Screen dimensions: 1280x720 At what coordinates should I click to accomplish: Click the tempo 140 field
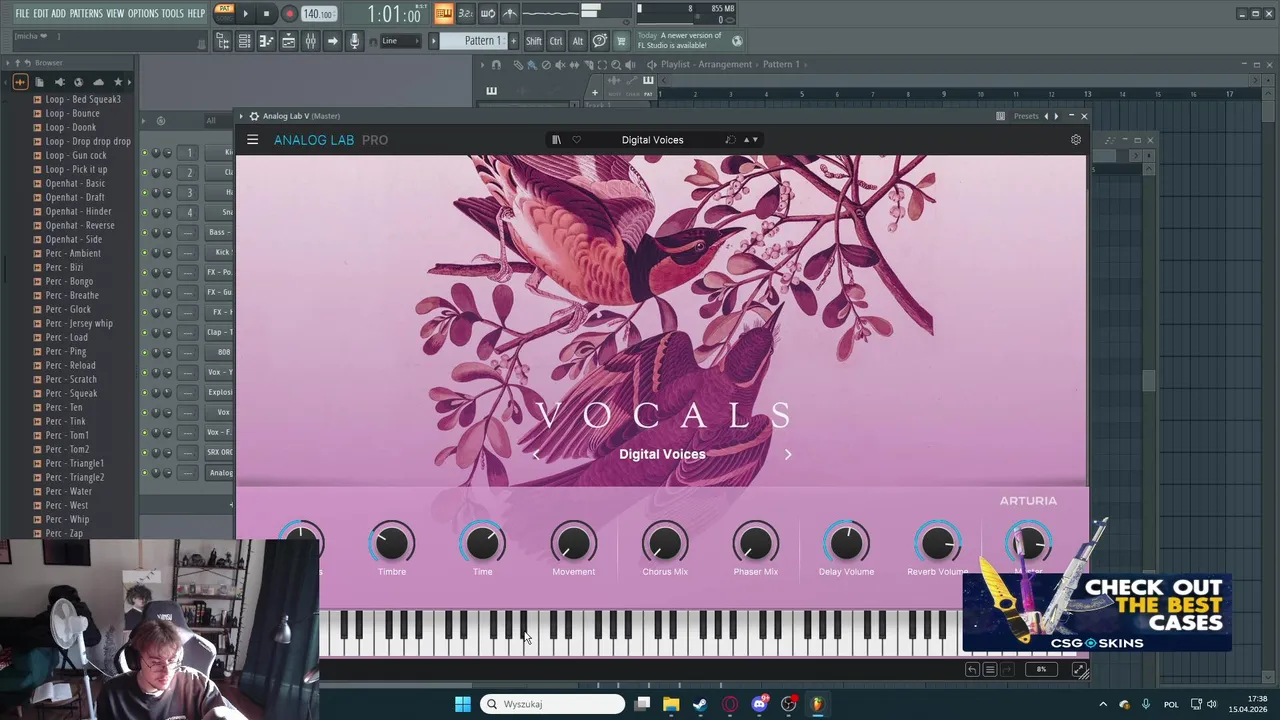click(x=319, y=14)
